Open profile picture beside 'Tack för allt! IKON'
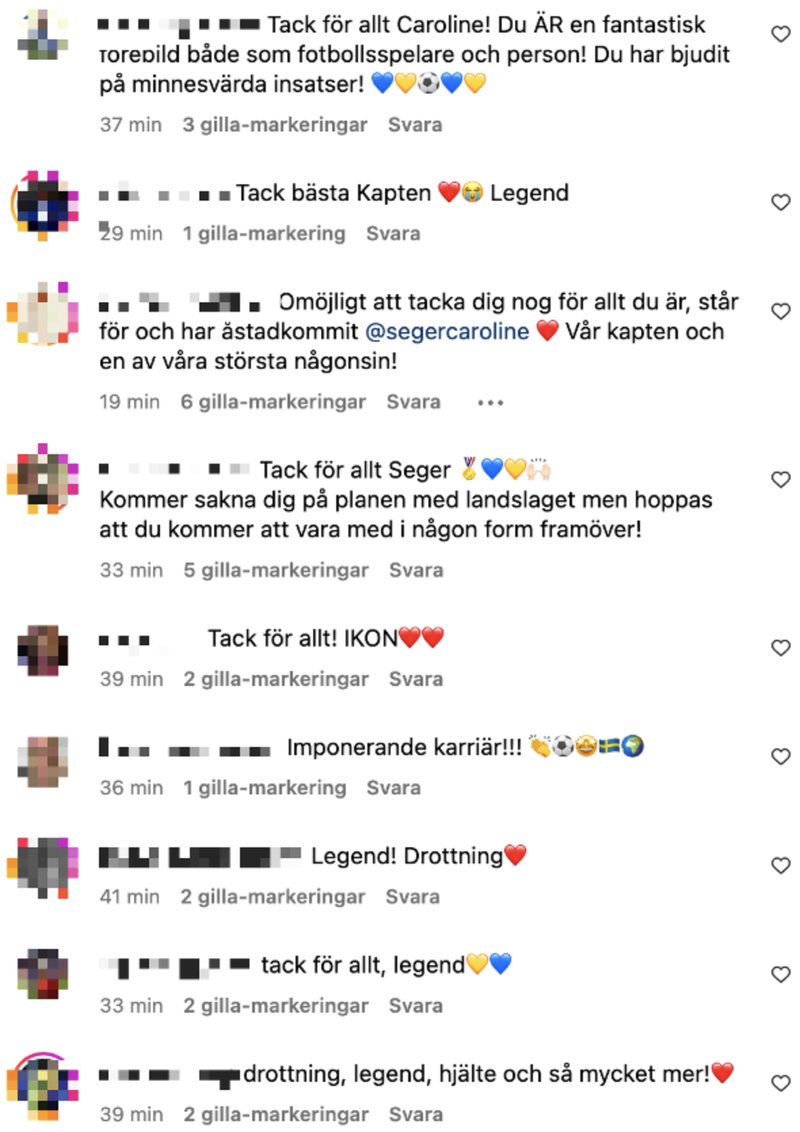Screen dimensions: 800x1132 pyautogui.click(x=43, y=650)
